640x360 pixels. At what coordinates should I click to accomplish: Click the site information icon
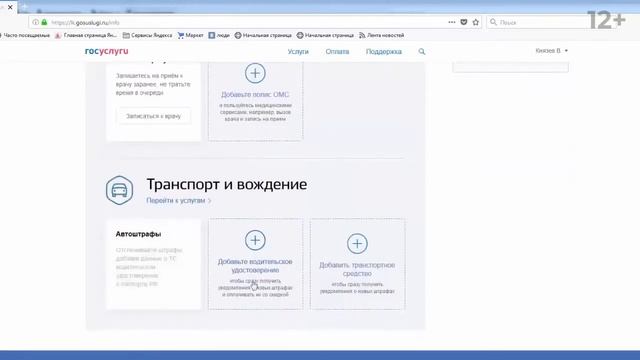pyautogui.click(x=36, y=22)
